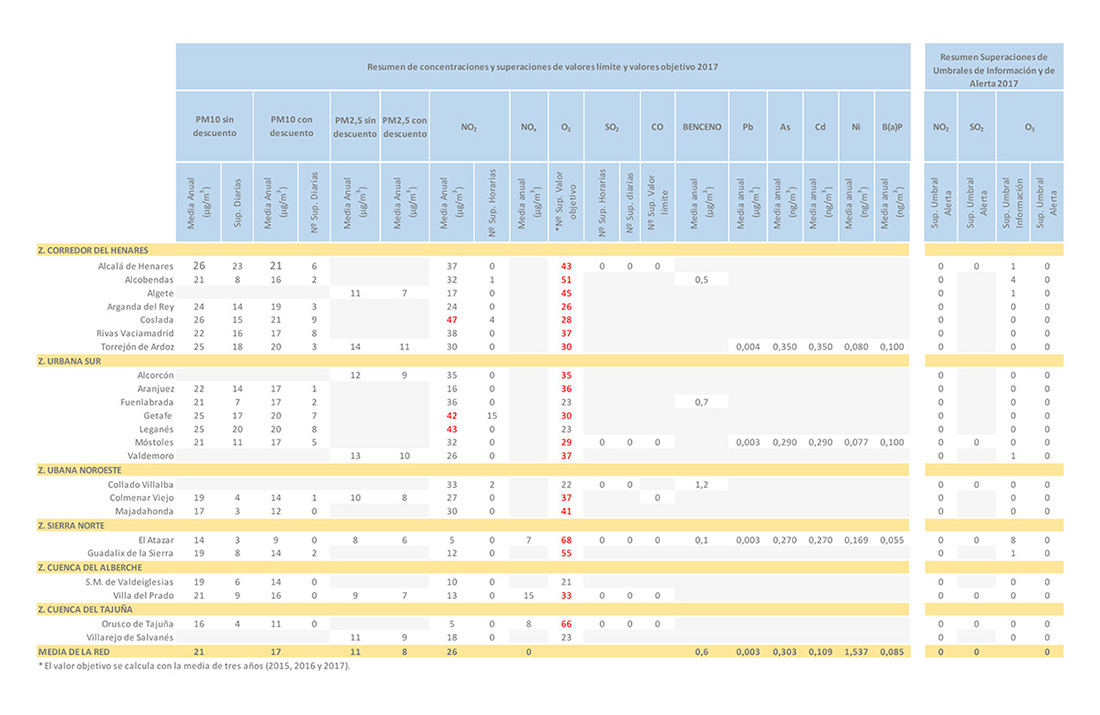1100x715 pixels.
Task: Click the red value 68 in El Atazar row
Action: (x=566, y=539)
